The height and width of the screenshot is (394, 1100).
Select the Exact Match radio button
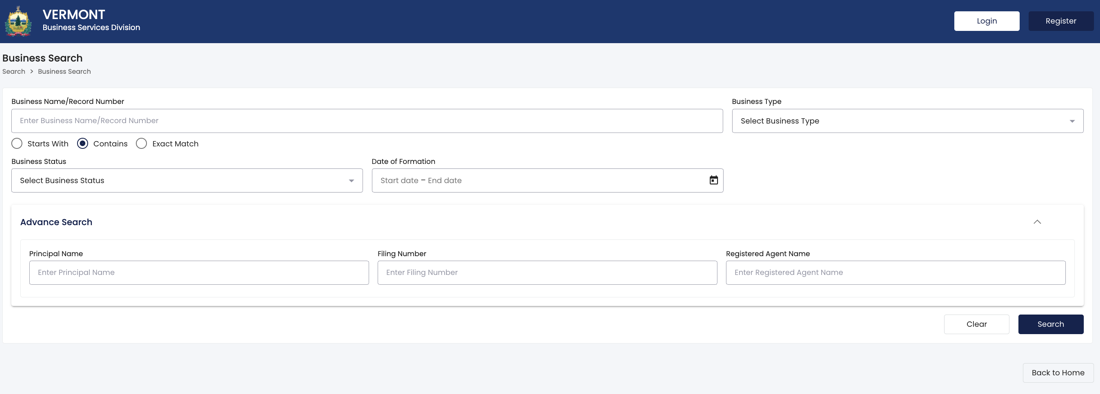coord(141,144)
